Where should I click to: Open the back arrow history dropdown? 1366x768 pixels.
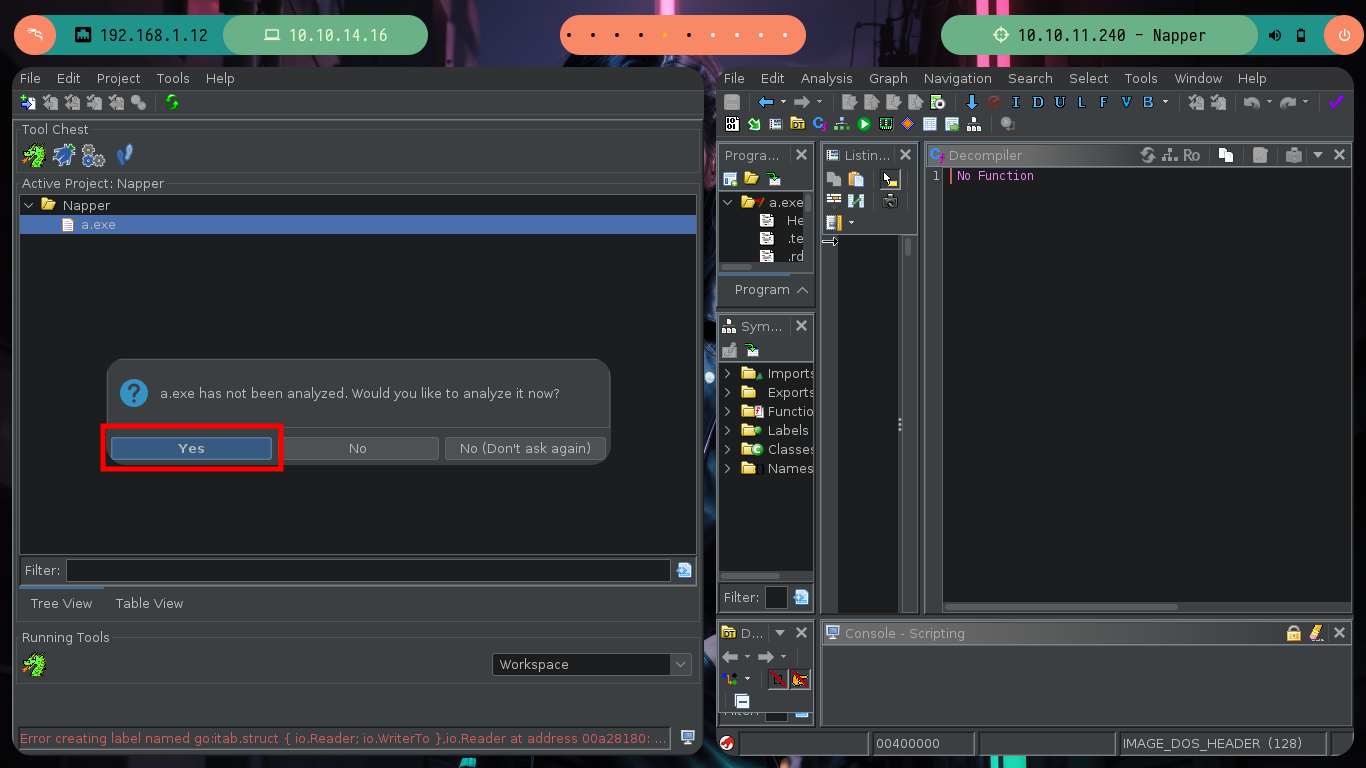783,102
